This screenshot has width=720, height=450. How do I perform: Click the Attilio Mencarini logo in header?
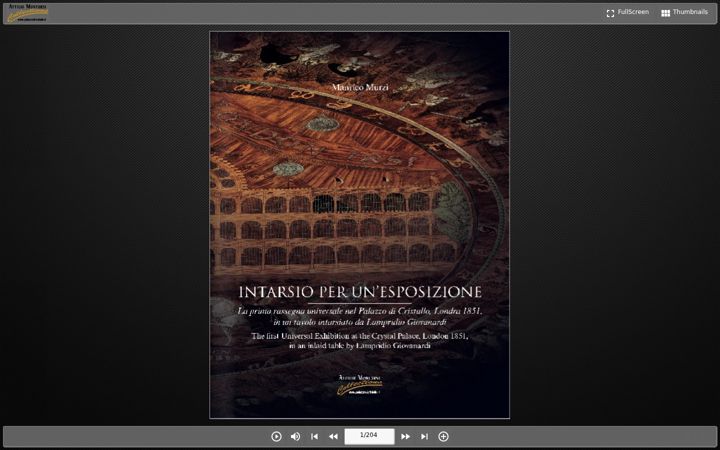[x=28, y=13]
